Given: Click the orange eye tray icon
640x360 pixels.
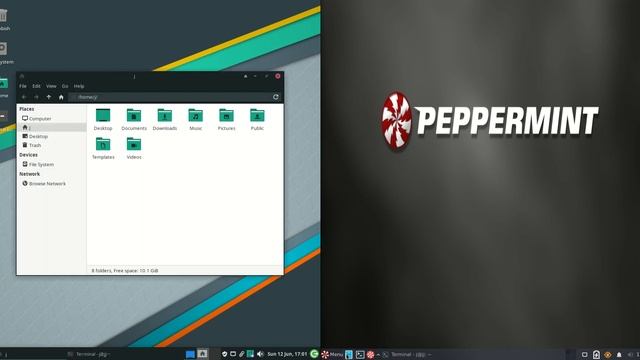Looking at the screenshot, I should coord(608,355).
